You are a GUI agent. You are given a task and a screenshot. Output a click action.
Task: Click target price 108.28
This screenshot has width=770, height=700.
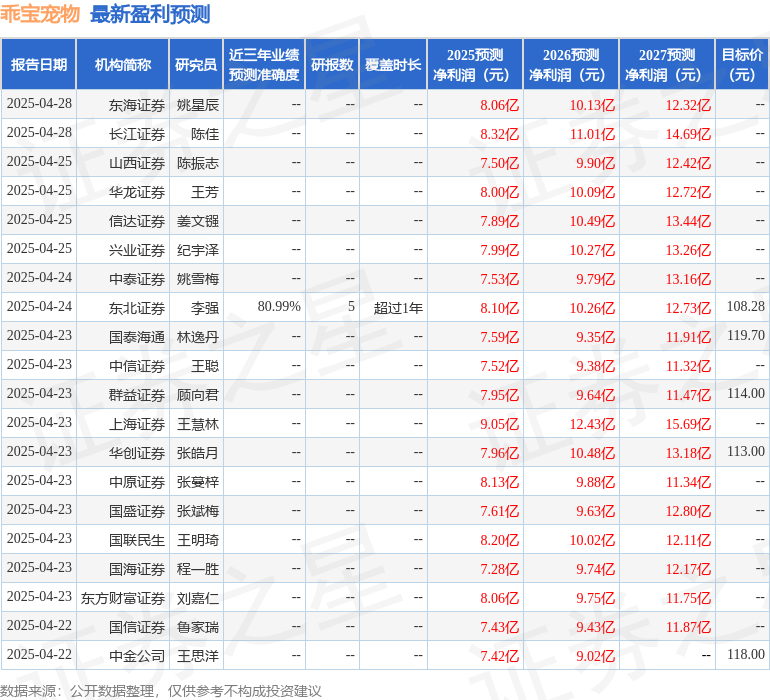point(745,306)
